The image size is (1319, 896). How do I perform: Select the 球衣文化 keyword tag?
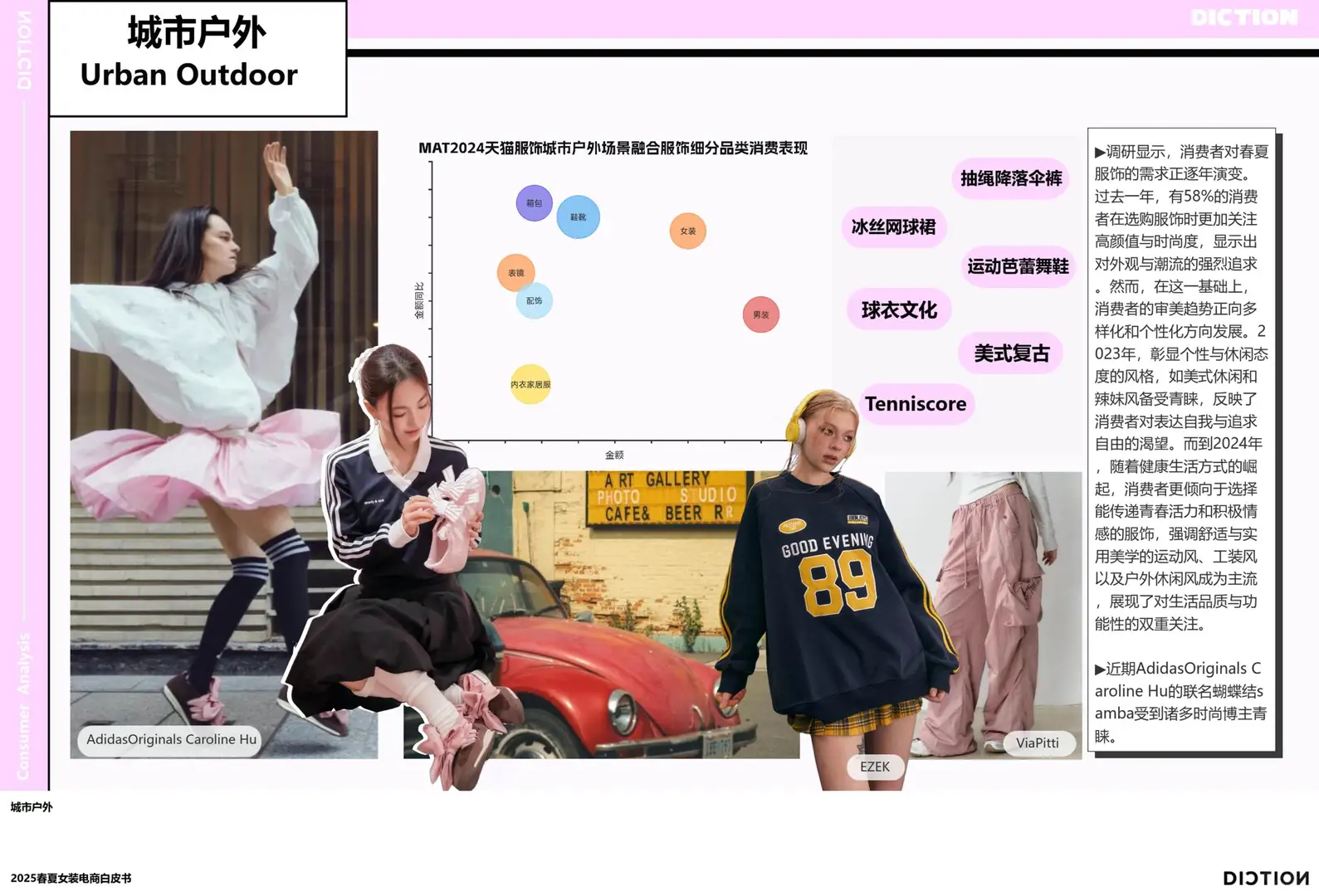[899, 310]
